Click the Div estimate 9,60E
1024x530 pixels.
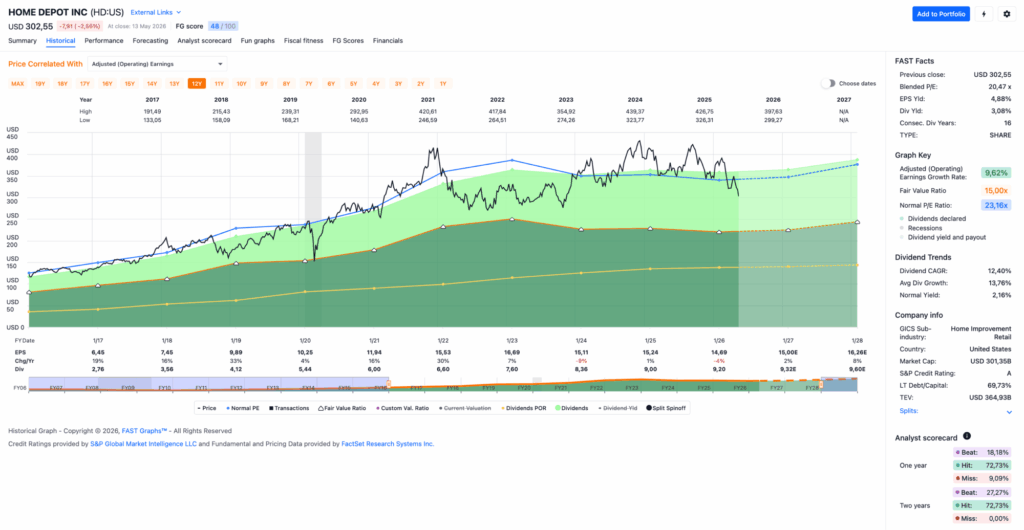[x=856, y=369]
